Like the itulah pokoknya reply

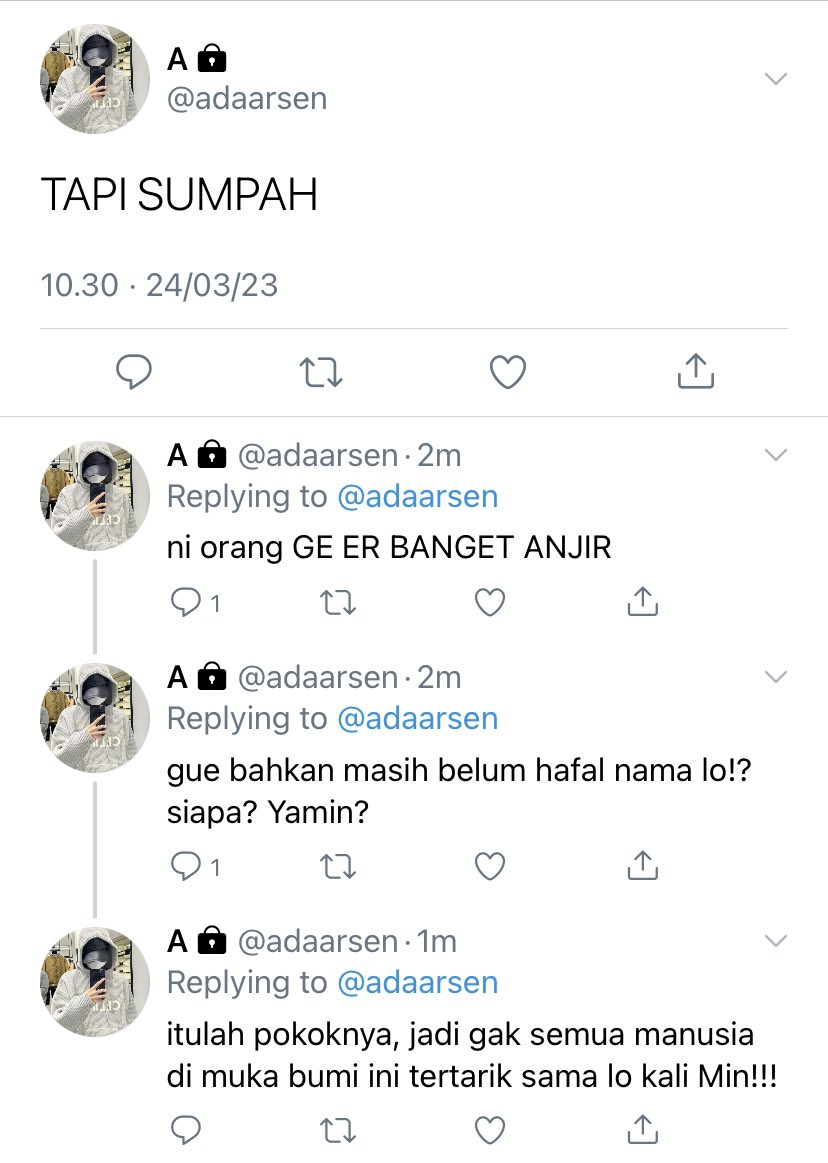490,1130
